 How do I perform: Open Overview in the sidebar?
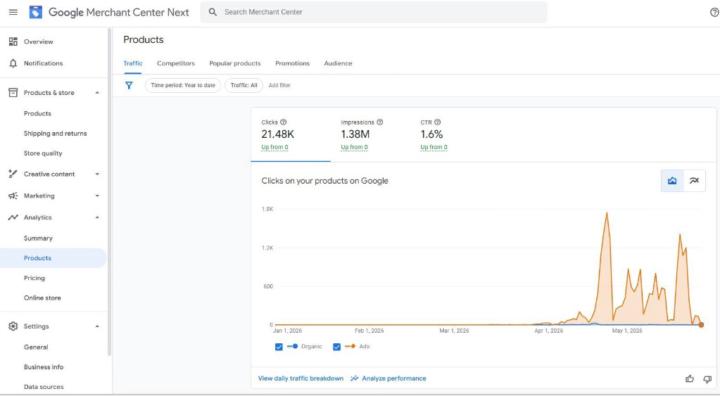click(x=38, y=42)
